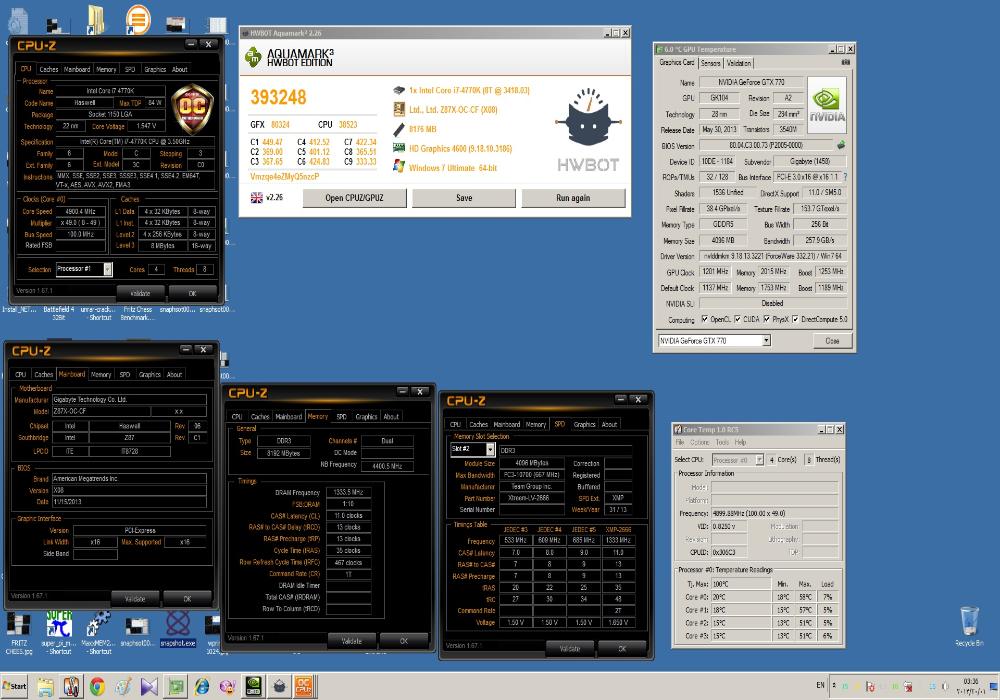The height and width of the screenshot is (700, 1000).
Task: Open the Options menu in Core Temp
Action: [x=699, y=442]
